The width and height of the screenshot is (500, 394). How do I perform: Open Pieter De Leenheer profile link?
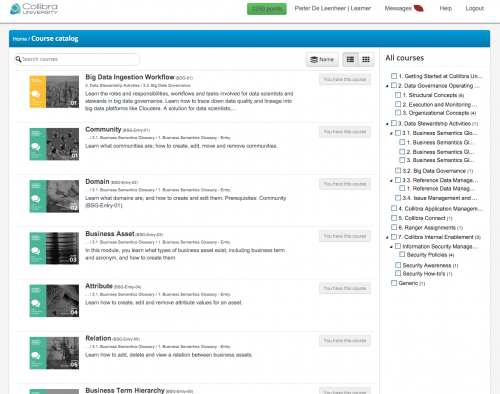[333, 8]
